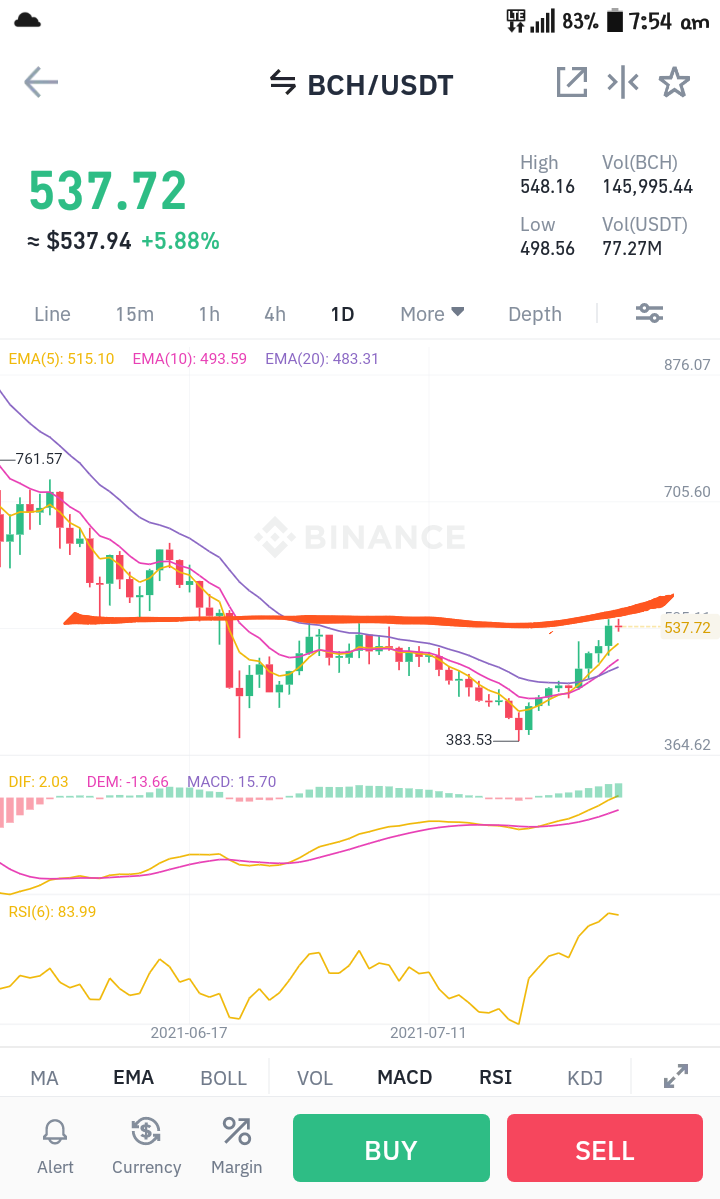Tap the green BUY button
This screenshot has height=1199, width=720.
tap(391, 1148)
